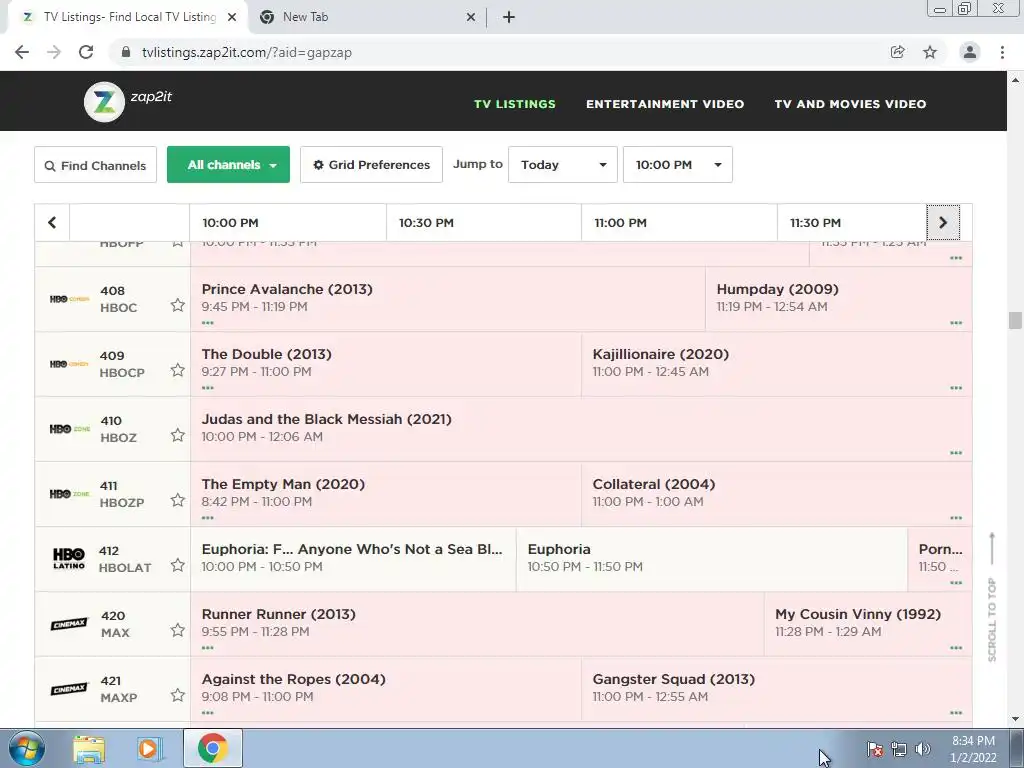
Task: Expand the All channels dropdown
Action: pos(228,165)
